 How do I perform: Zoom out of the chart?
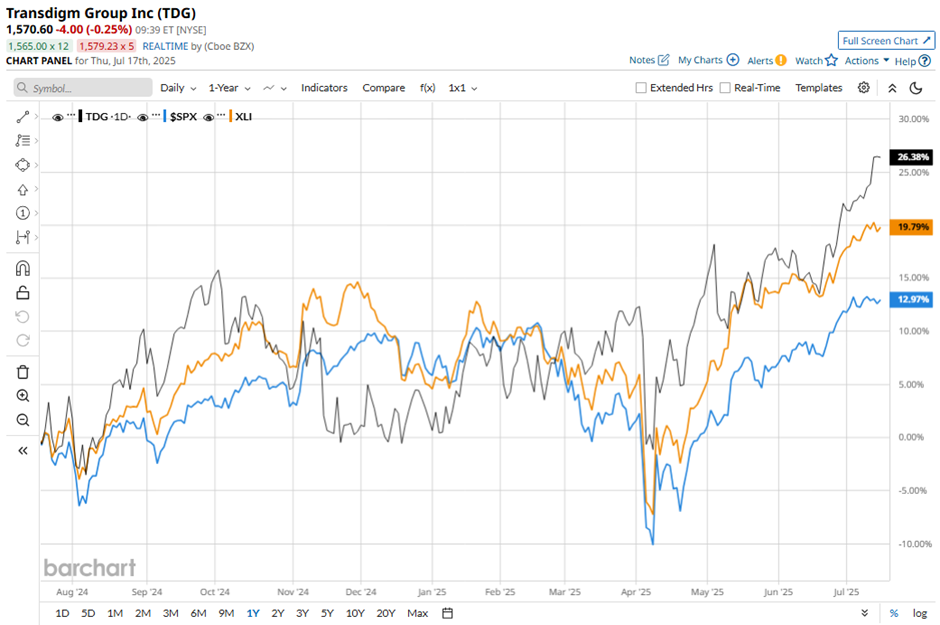pyautogui.click(x=23, y=420)
